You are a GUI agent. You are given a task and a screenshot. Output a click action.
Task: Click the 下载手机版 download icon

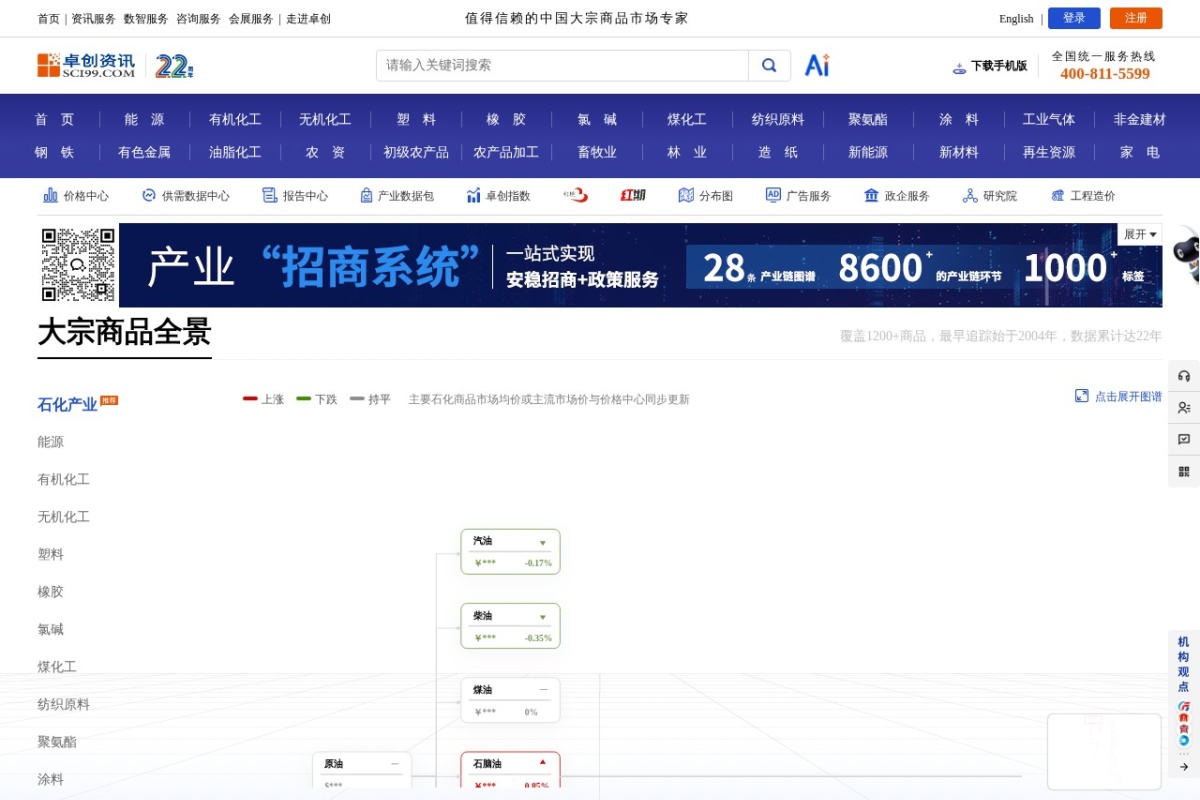(x=959, y=67)
